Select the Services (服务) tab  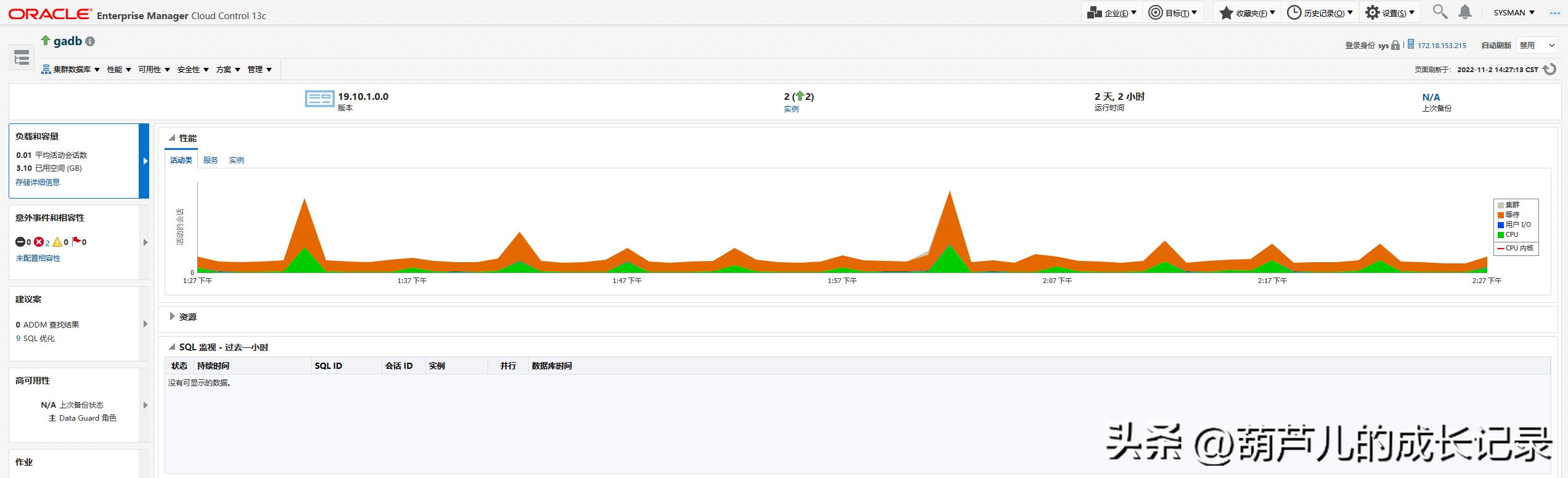(211, 160)
